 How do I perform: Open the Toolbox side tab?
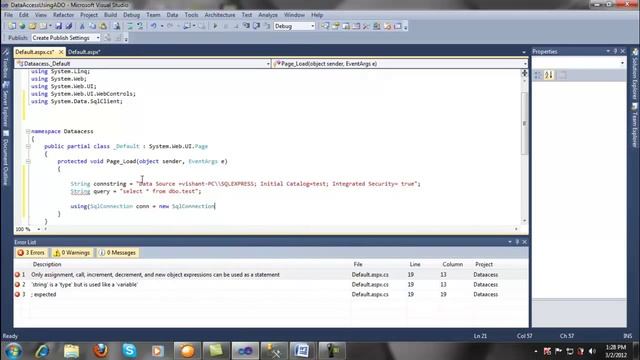coord(5,64)
